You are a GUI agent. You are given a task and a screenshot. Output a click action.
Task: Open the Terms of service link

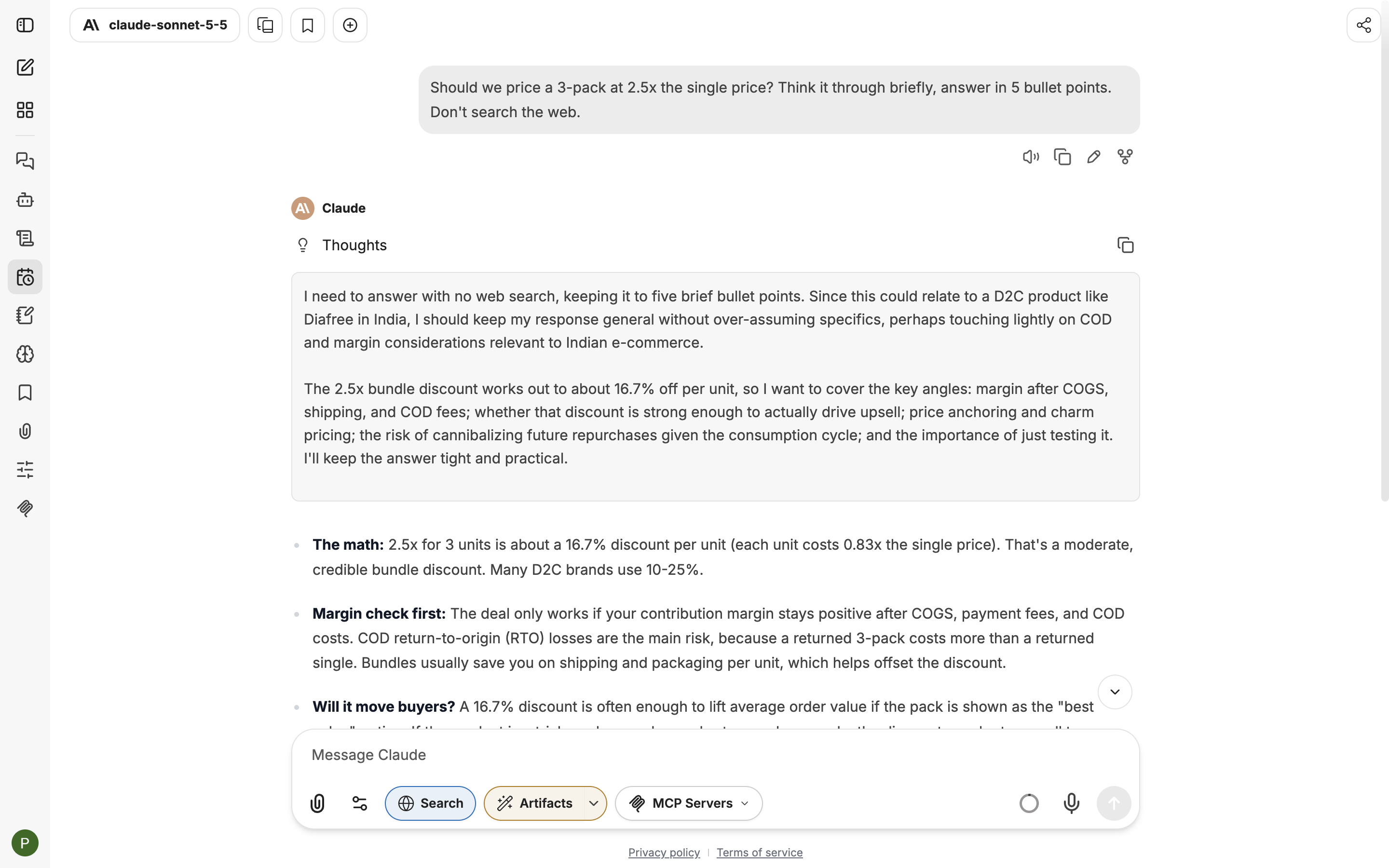tap(759, 853)
